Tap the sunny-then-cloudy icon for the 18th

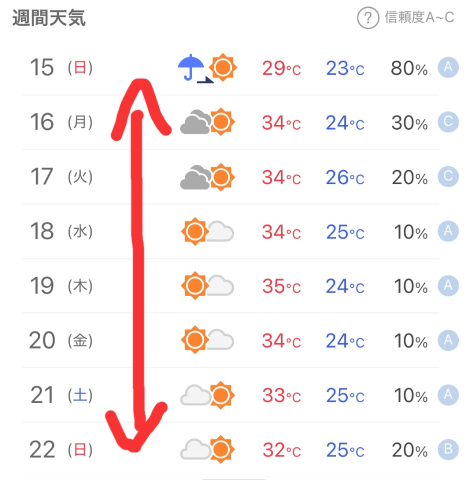click(207, 231)
